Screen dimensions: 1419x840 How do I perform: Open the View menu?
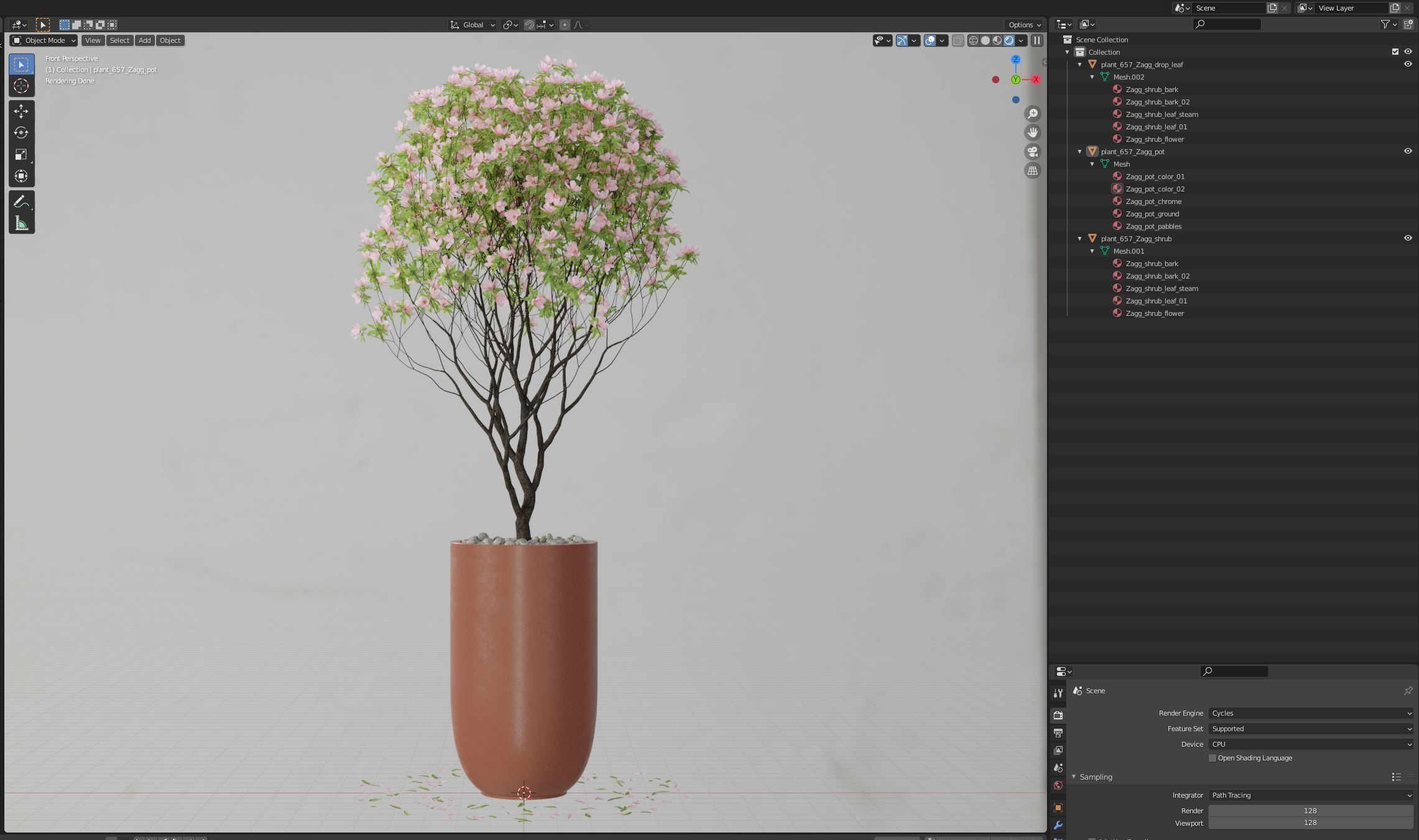(93, 40)
